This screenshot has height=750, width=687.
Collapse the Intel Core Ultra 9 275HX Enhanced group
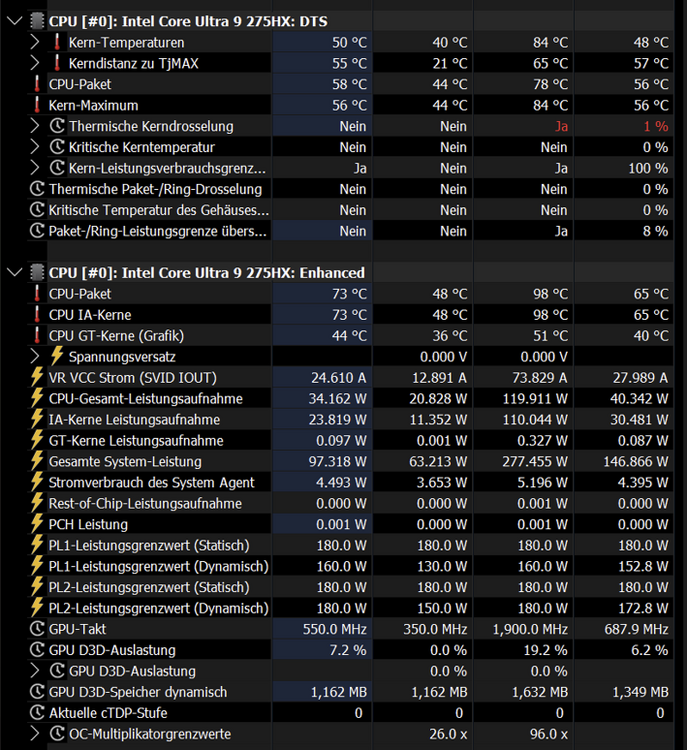point(13,272)
